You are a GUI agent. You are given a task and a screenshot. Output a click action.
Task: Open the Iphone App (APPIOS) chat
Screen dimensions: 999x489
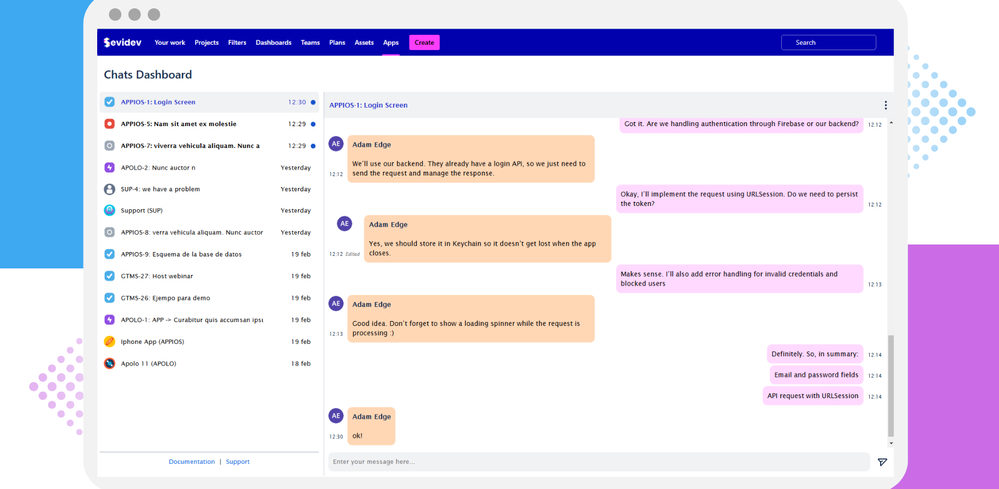click(x=209, y=341)
